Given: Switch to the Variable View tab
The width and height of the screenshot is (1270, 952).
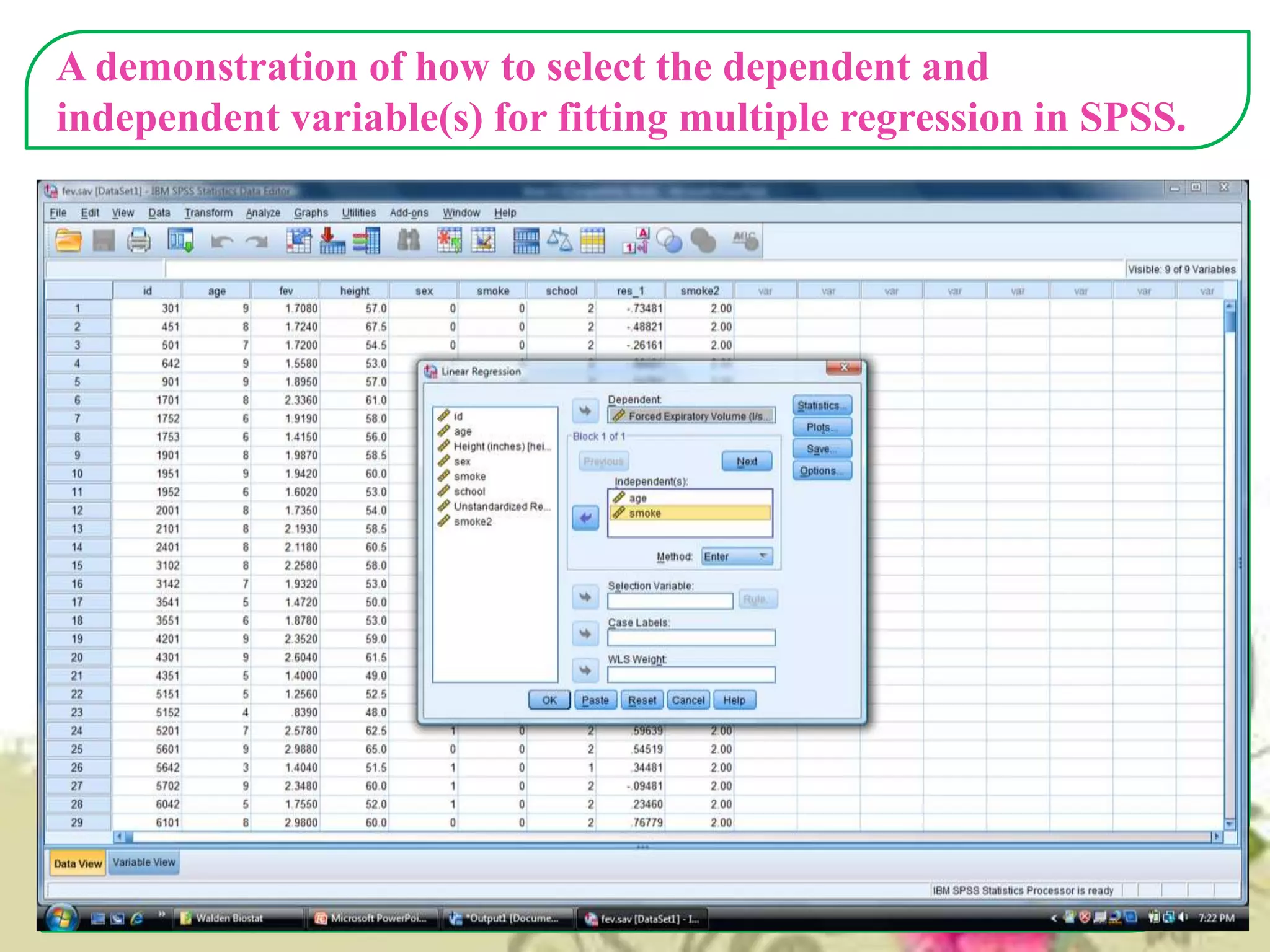Looking at the screenshot, I should pos(144,863).
